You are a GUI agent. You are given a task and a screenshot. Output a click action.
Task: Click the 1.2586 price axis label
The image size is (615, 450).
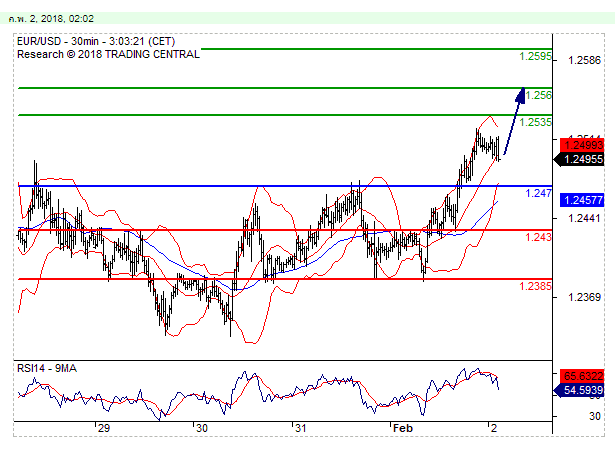point(583,61)
